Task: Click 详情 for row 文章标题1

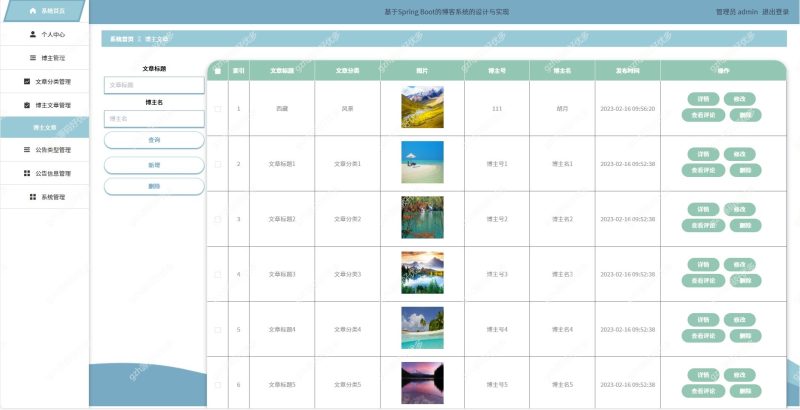Action: (703, 154)
